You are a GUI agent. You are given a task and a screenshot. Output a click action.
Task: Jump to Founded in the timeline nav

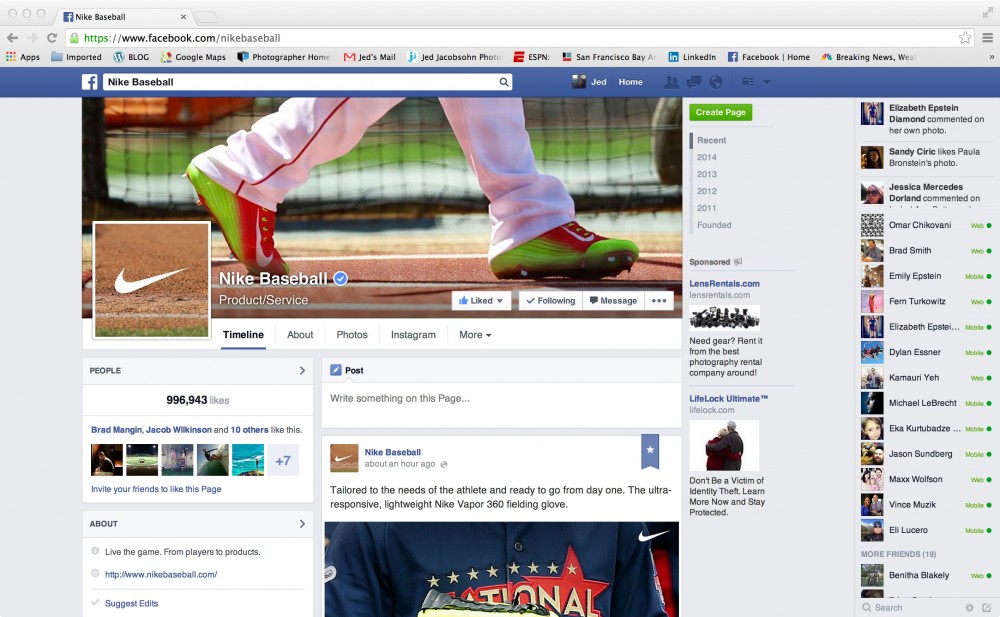[714, 225]
